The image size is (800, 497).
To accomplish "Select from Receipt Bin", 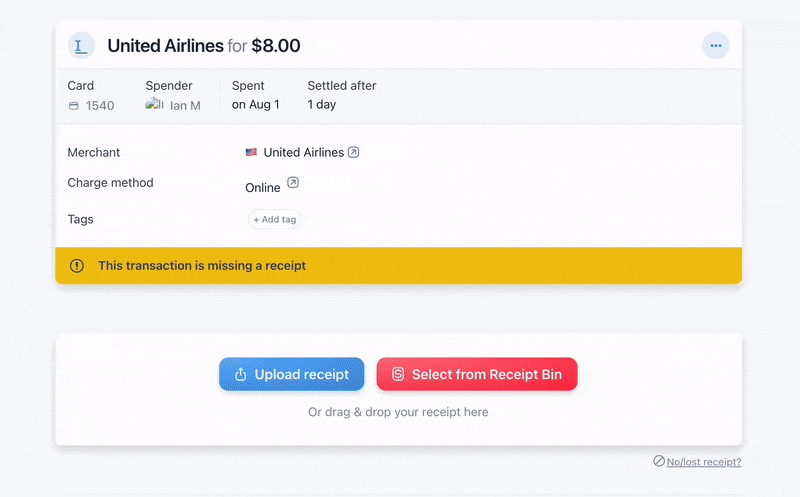I will click(477, 374).
